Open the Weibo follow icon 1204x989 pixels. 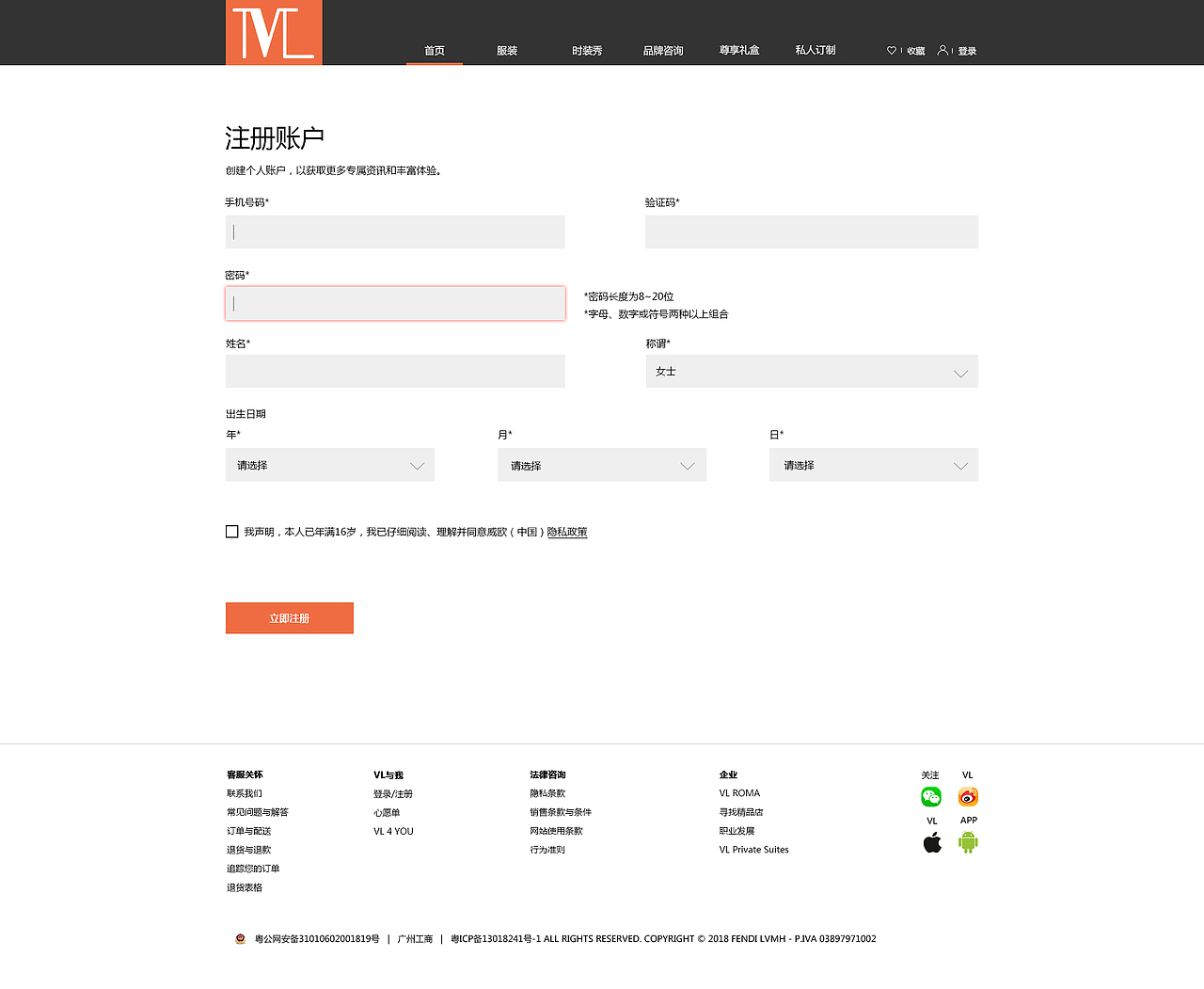click(968, 797)
